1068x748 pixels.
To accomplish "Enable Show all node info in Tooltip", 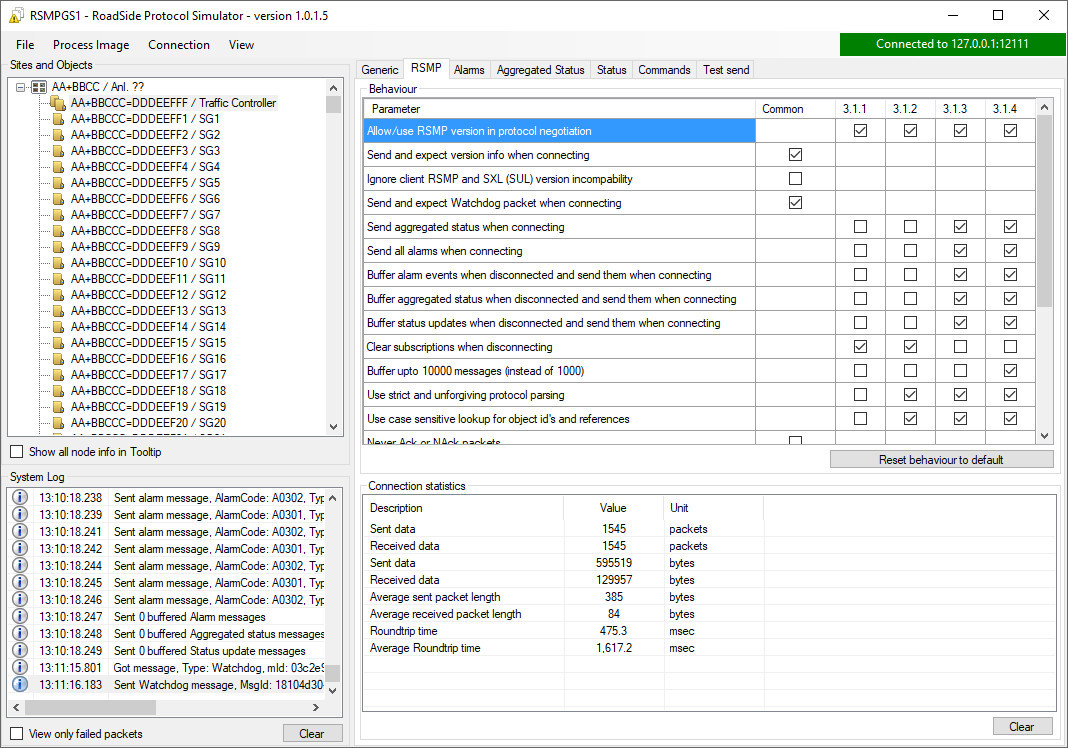I will tap(17, 452).
